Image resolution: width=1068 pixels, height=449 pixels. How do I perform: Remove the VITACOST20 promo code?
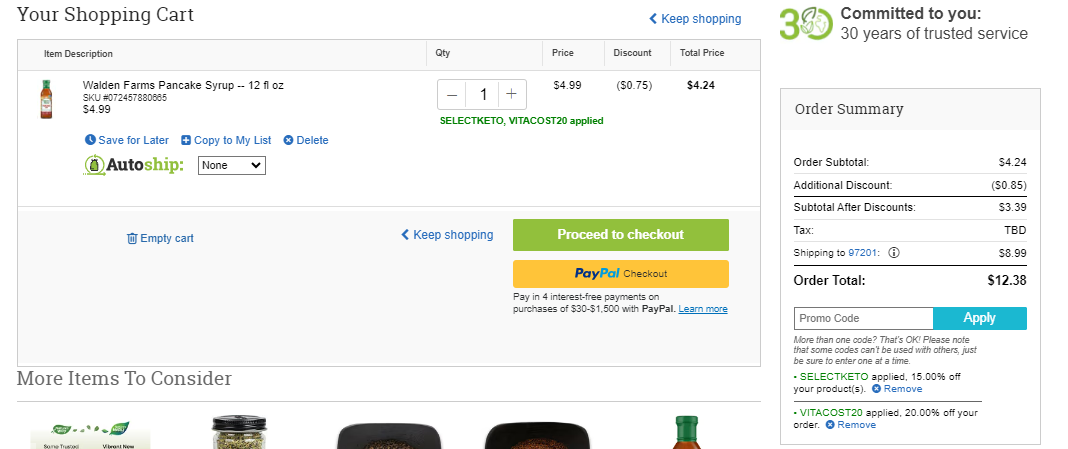point(851,424)
